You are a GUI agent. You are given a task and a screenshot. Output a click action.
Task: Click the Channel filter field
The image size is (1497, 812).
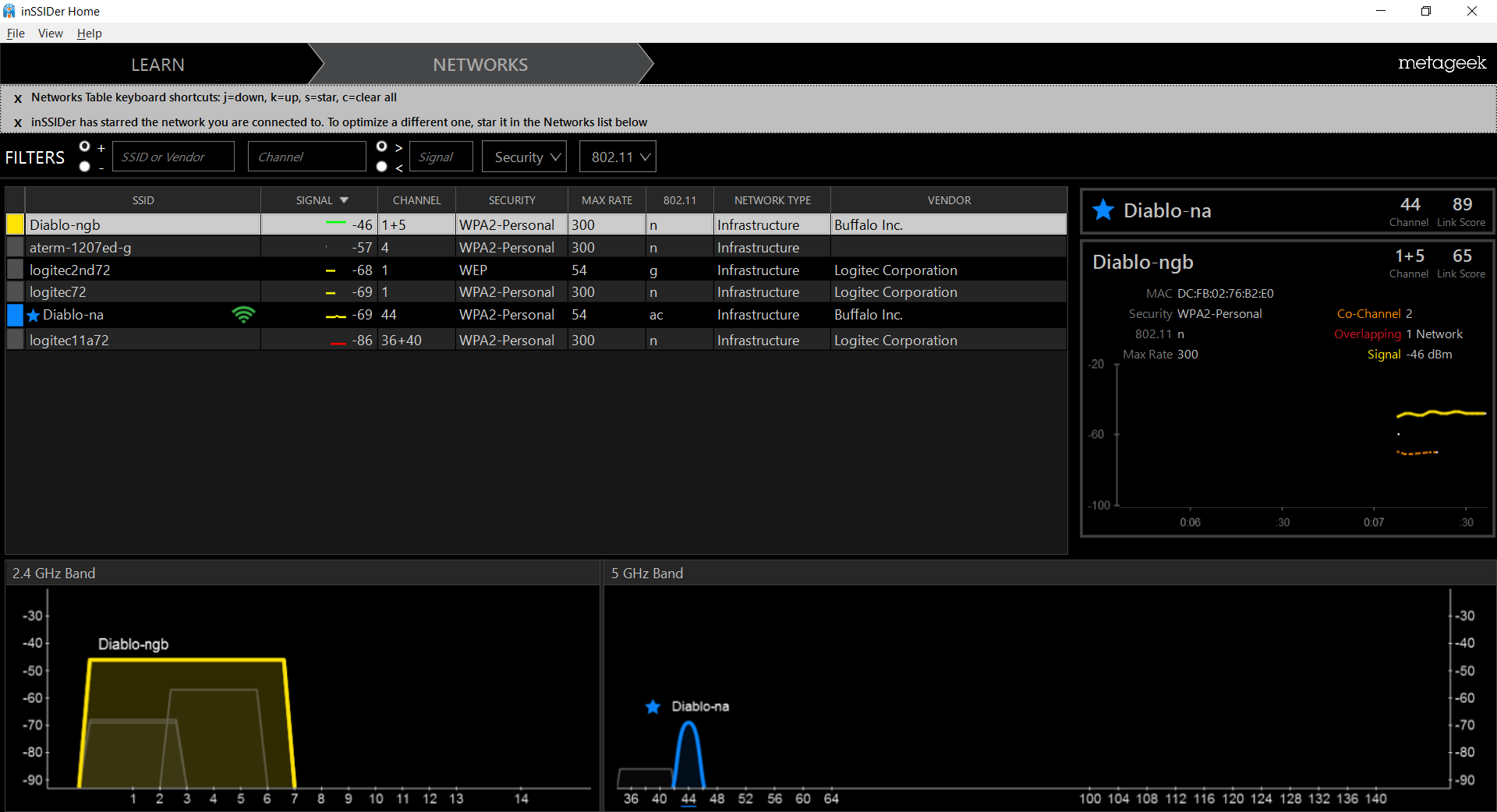click(x=306, y=157)
